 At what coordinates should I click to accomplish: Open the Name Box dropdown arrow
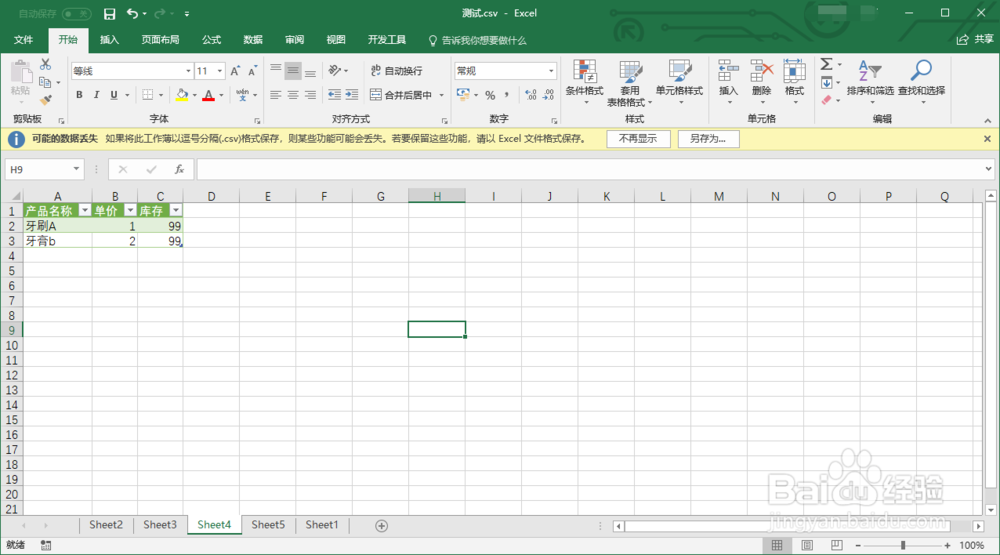click(76, 169)
